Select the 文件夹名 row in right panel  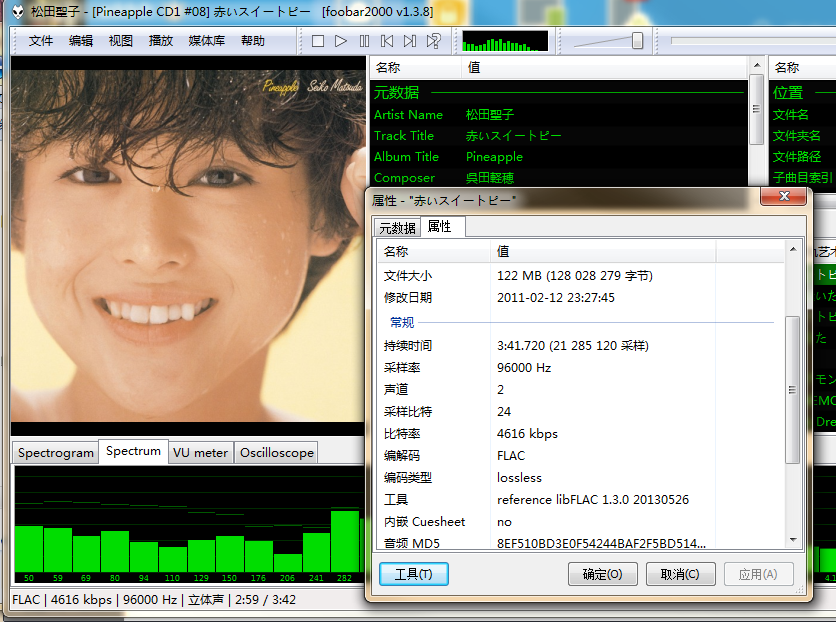[x=803, y=136]
